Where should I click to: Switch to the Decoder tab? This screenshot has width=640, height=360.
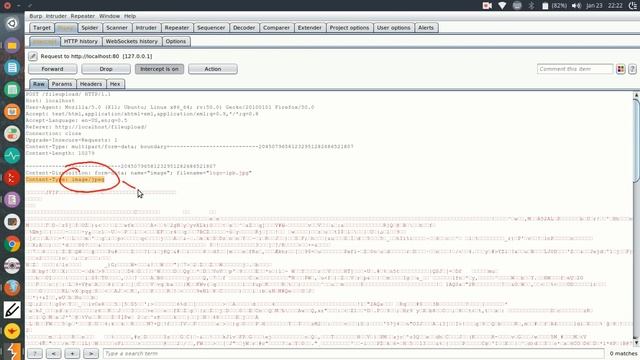pyautogui.click(x=244, y=28)
